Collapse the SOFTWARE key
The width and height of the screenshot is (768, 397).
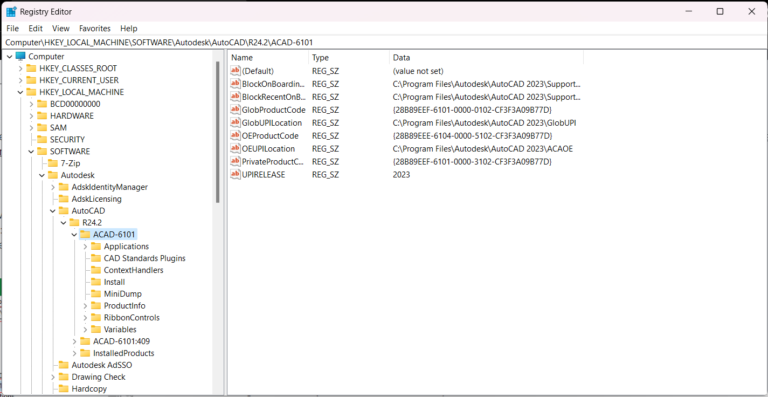pyautogui.click(x=31, y=151)
